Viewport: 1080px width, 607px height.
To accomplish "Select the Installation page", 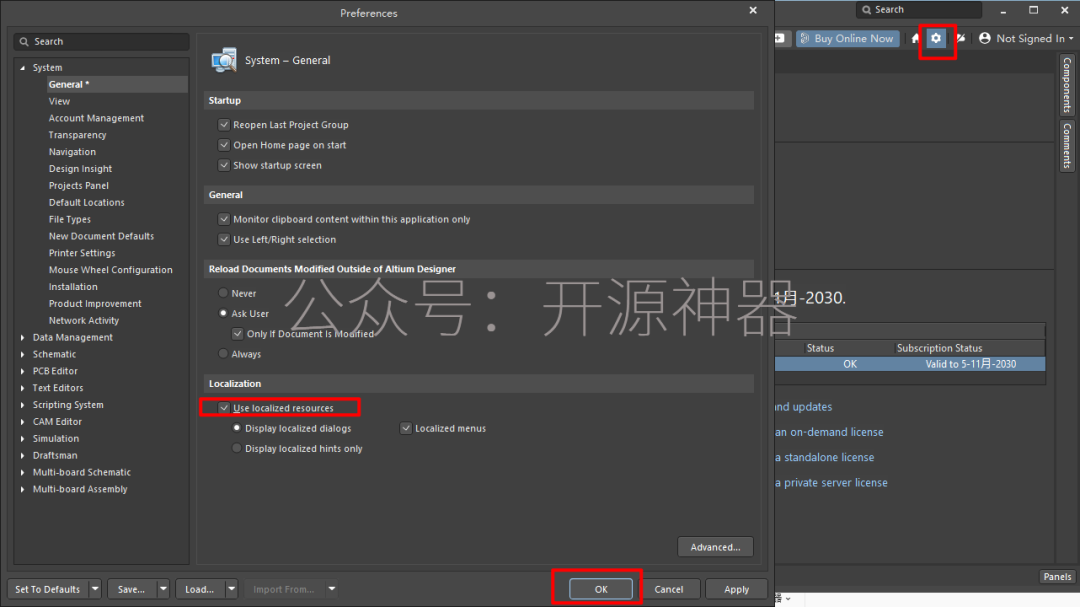I will [73, 287].
